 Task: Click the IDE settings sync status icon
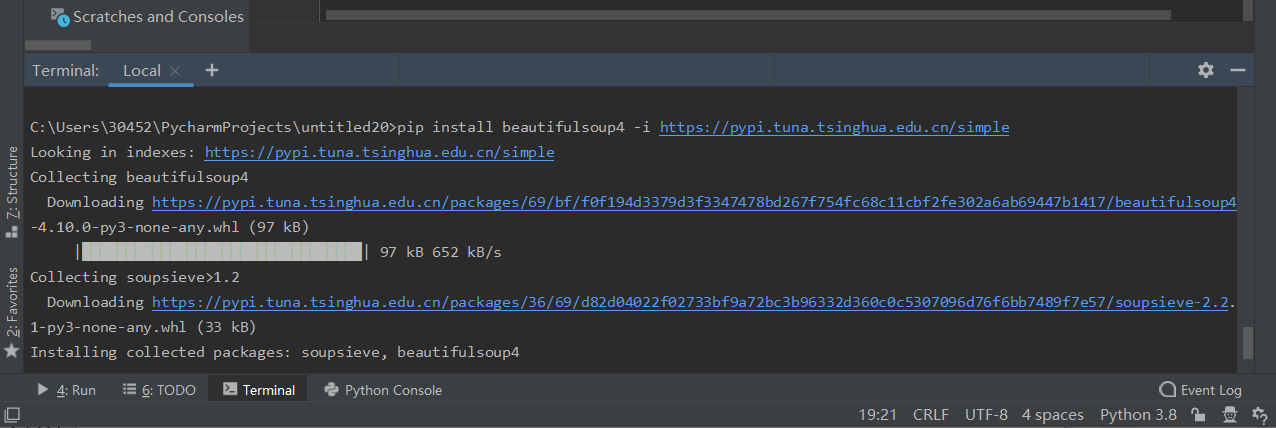(x=1258, y=415)
